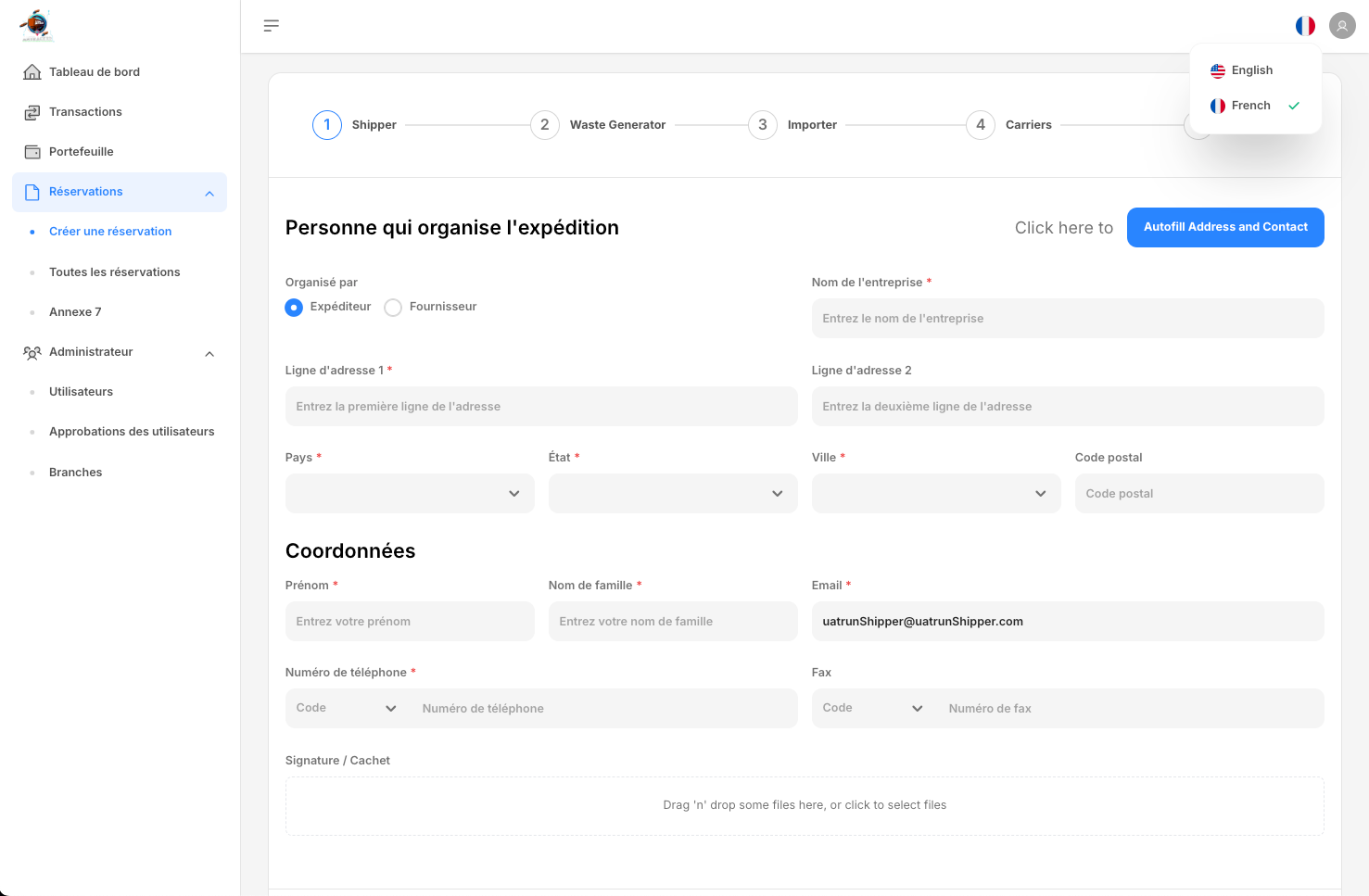
Task: Go to step 2 Waste Generator
Action: coord(545,125)
